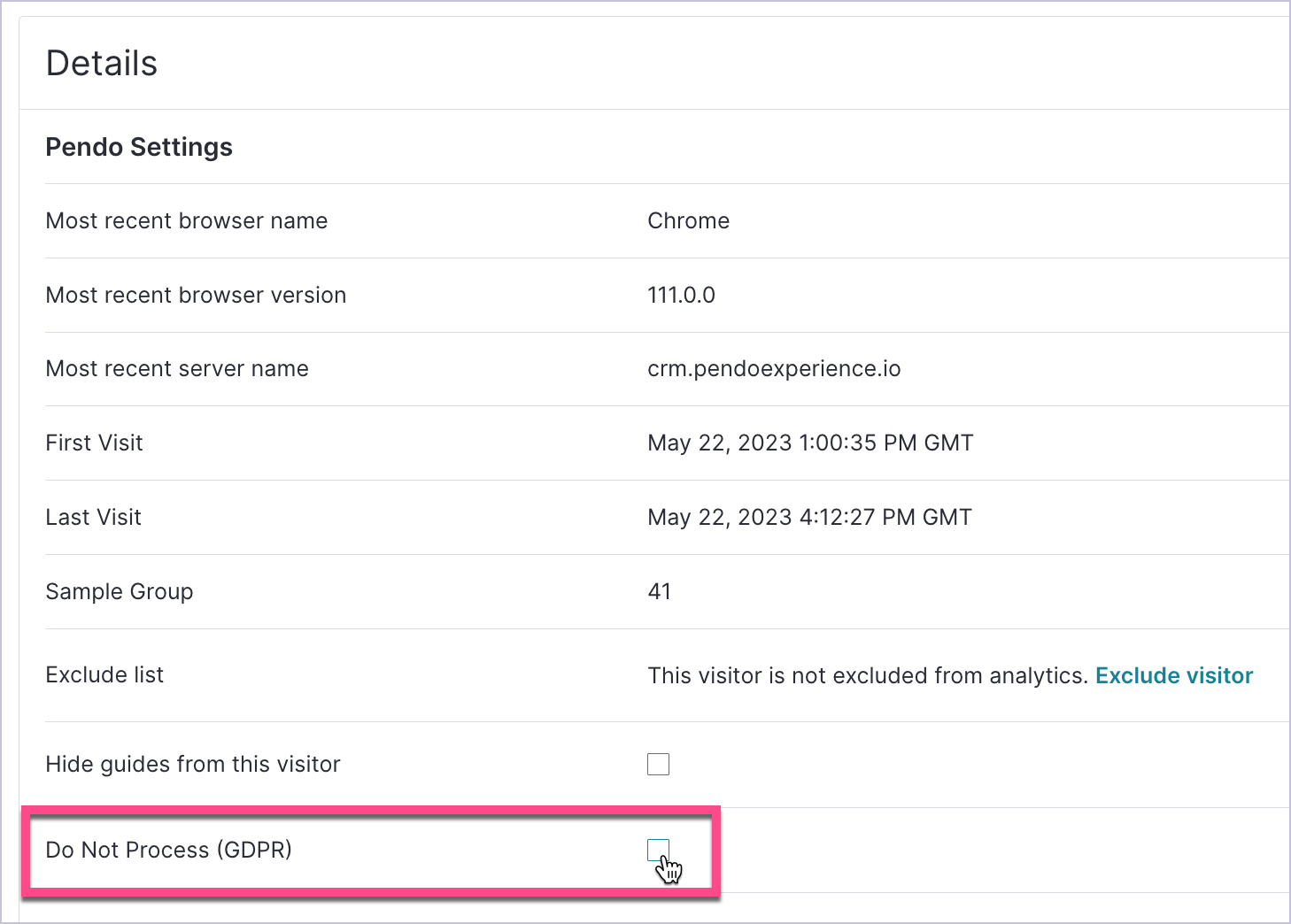
Task: Click the Sample Group label
Action: pyautogui.click(x=120, y=591)
